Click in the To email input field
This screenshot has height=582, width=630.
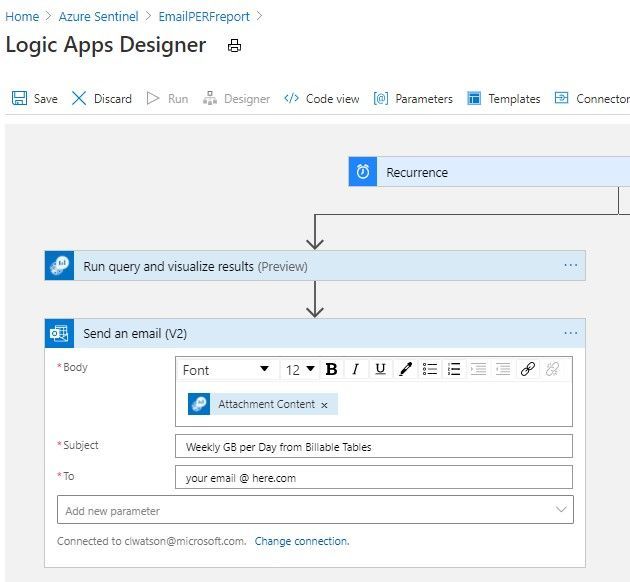click(374, 477)
